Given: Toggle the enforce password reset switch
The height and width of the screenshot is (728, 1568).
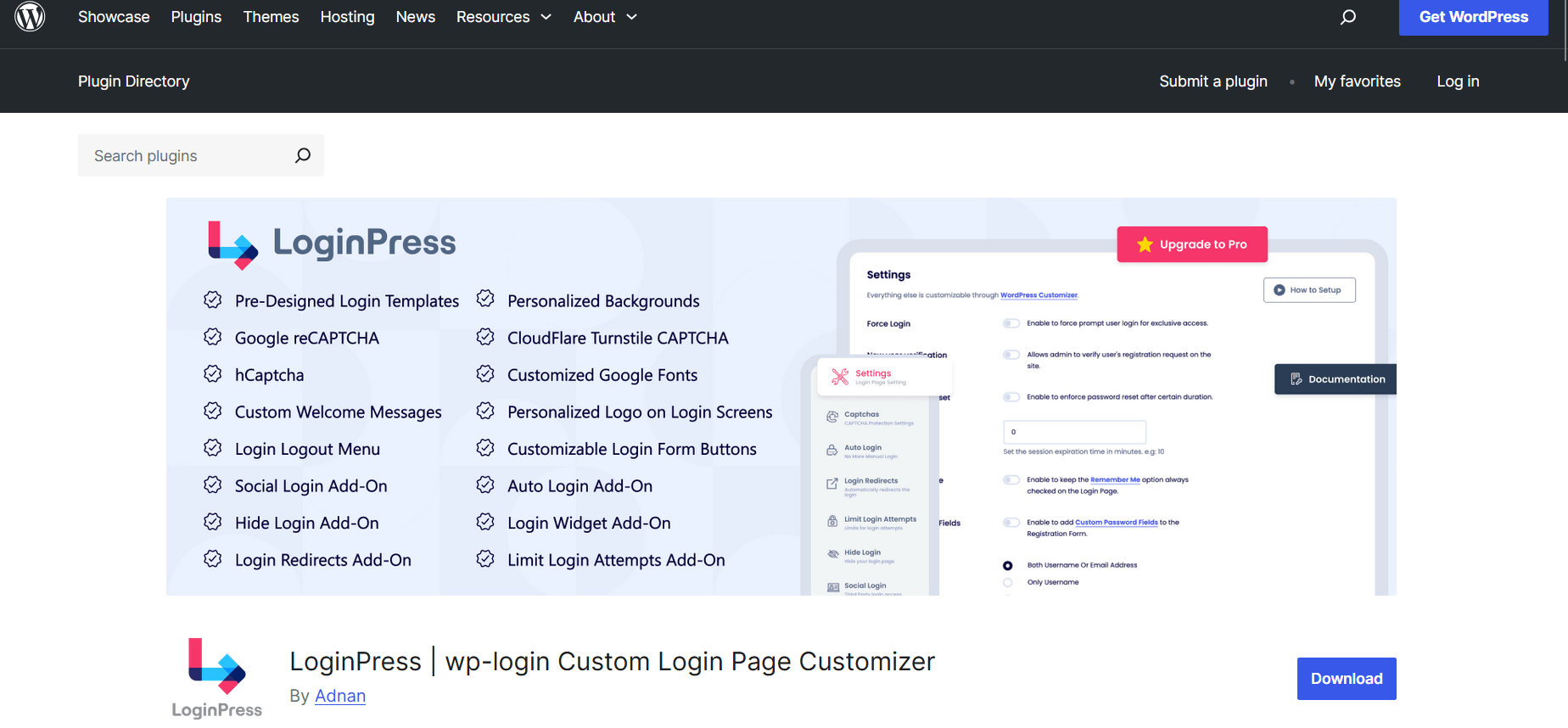Looking at the screenshot, I should 1011,397.
